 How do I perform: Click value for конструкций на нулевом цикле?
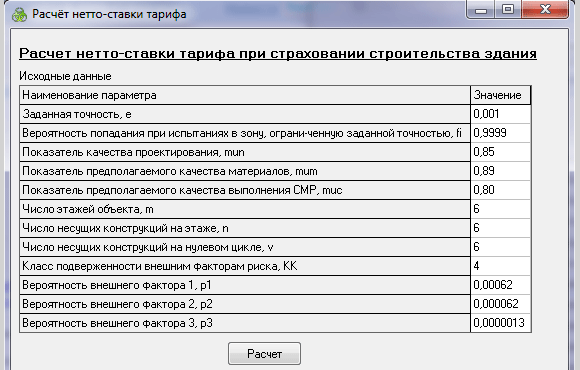click(500, 247)
